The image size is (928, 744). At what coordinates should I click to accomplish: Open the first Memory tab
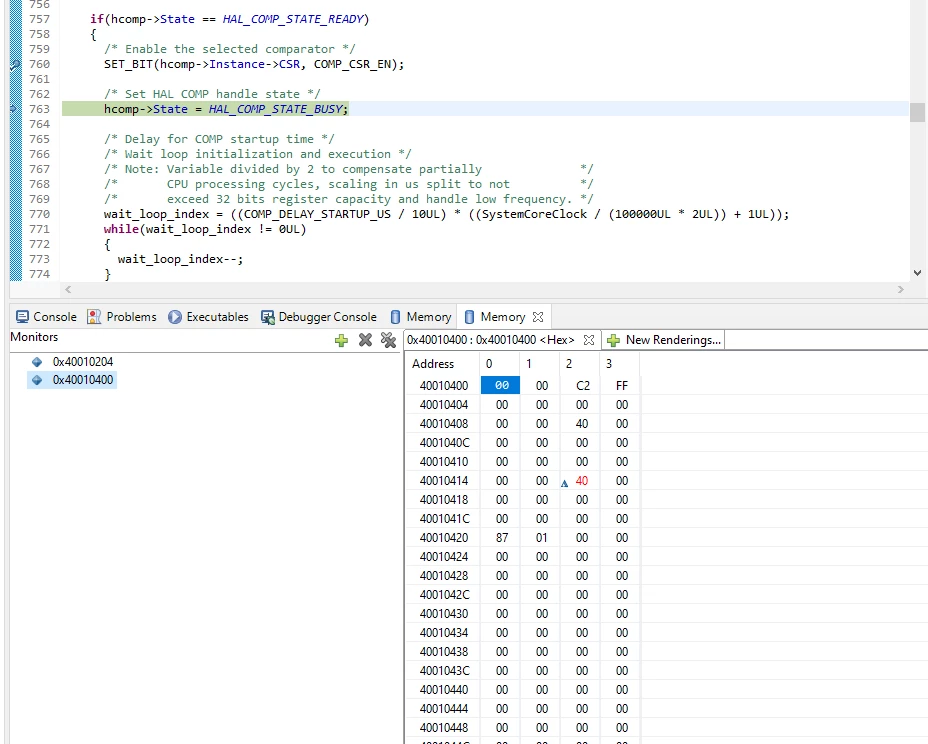pyautogui.click(x=421, y=317)
